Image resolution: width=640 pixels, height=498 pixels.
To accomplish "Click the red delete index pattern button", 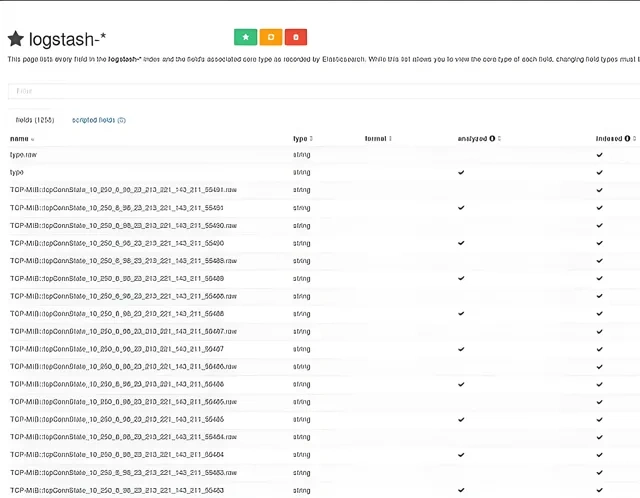I will 296,37.
